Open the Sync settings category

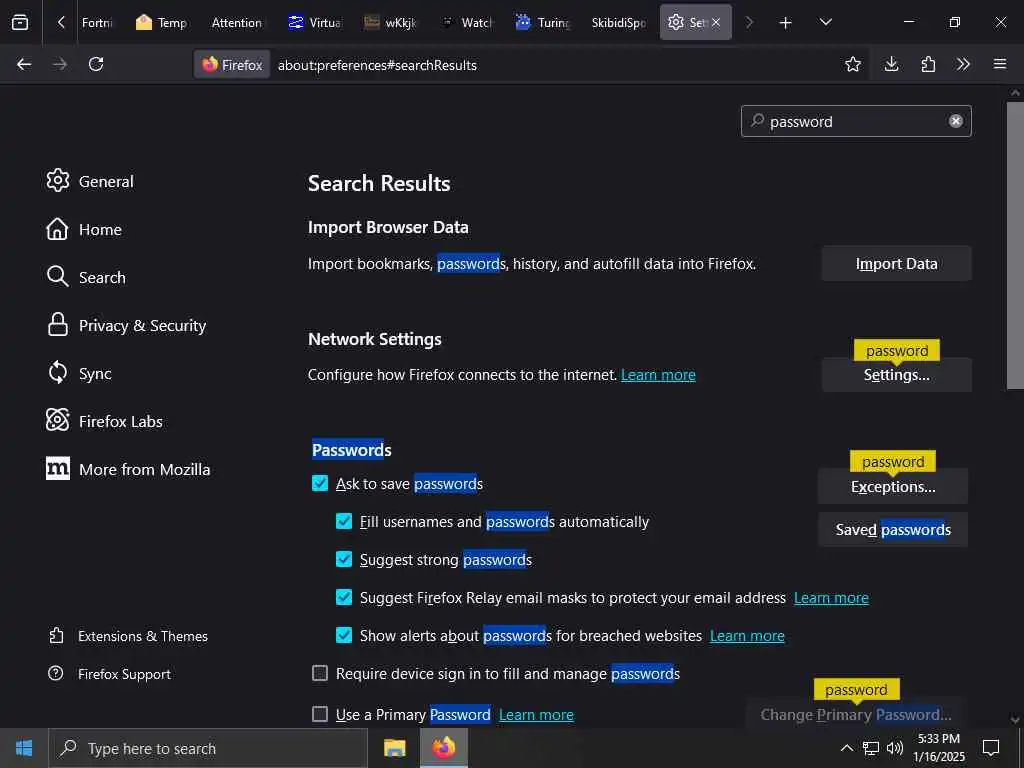click(x=79, y=373)
